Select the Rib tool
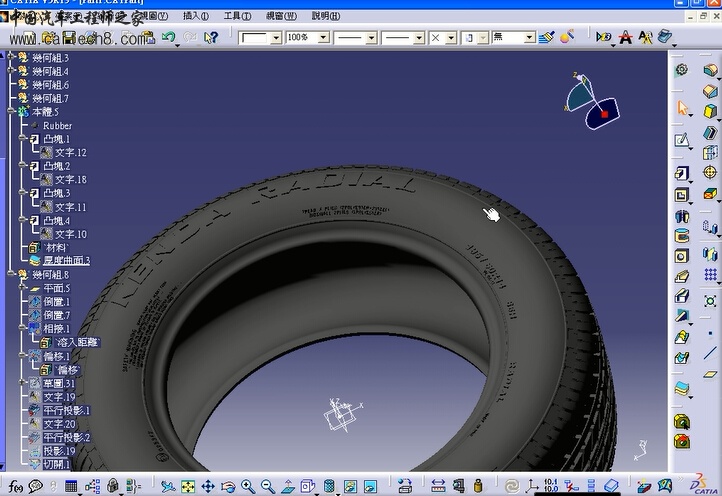Screen dimensions: 722x496 click(682, 276)
